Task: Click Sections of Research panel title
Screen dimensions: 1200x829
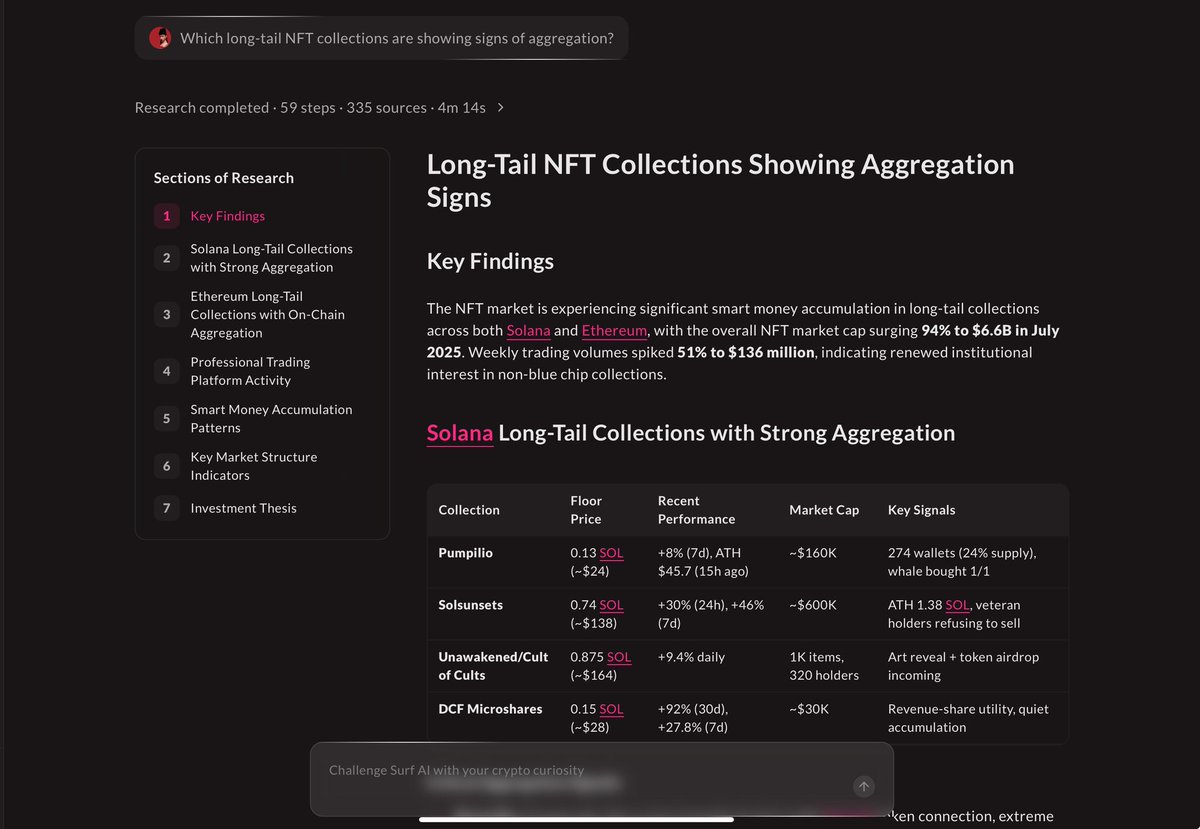Action: click(x=224, y=178)
